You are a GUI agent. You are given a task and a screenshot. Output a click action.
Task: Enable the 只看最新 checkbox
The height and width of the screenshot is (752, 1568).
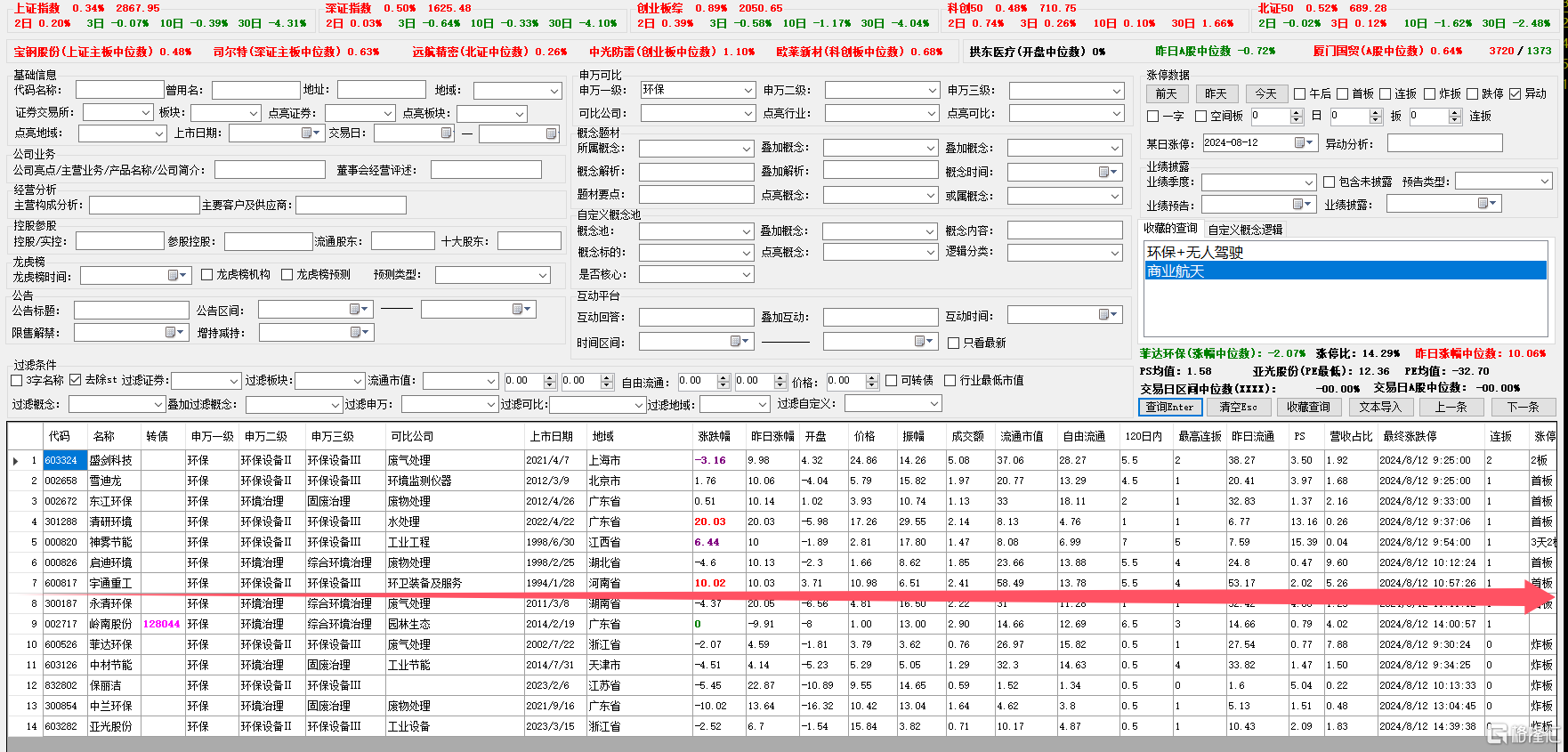[x=953, y=343]
